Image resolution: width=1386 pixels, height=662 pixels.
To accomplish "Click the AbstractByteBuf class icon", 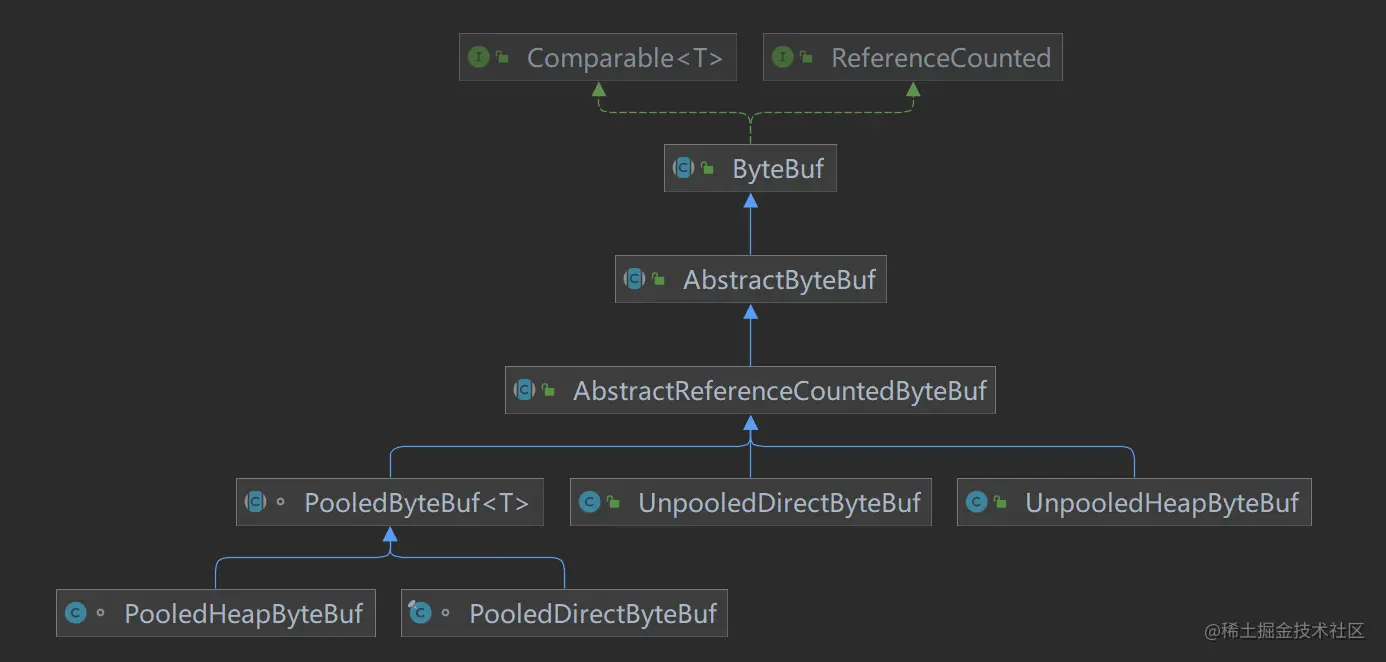I will coord(635,280).
